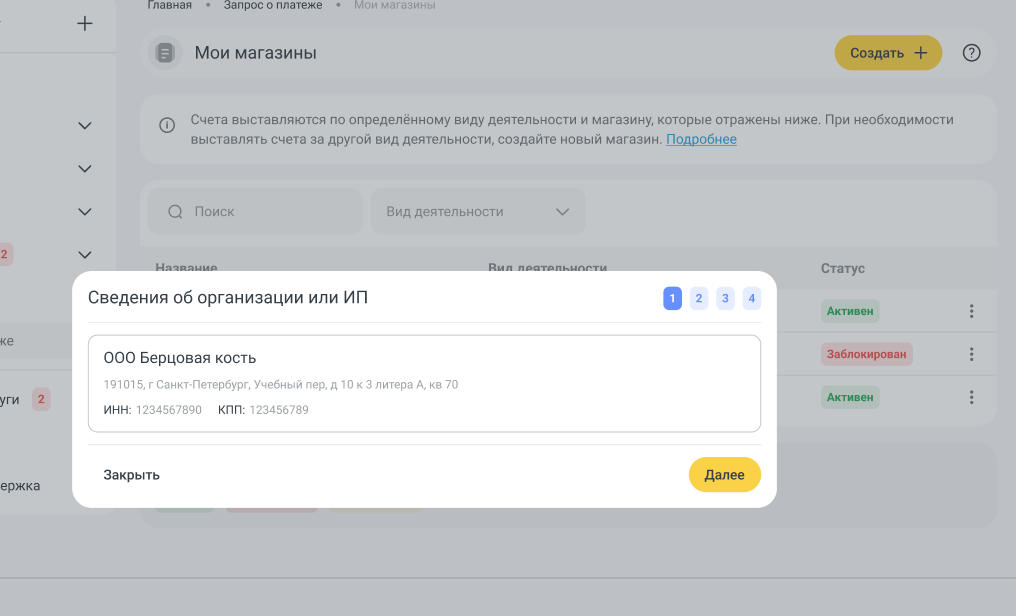Click the info icon in the notice banner
The width and height of the screenshot is (1016, 616).
pos(168,125)
